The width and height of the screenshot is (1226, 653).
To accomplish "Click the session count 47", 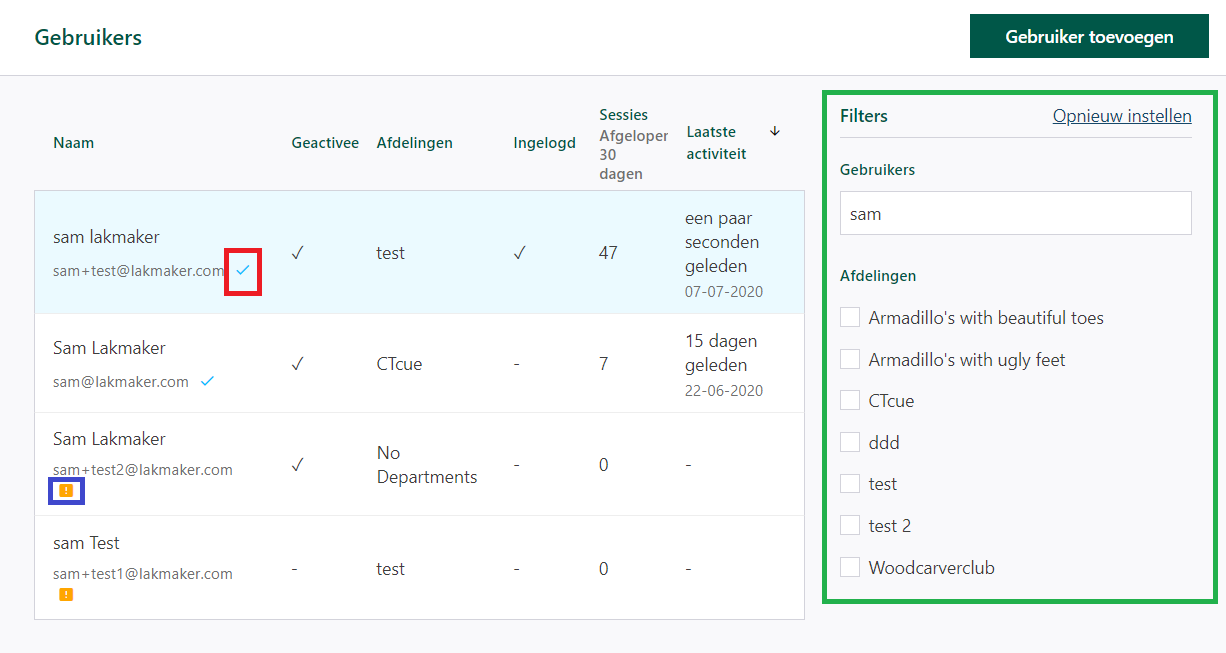I will tap(608, 253).
